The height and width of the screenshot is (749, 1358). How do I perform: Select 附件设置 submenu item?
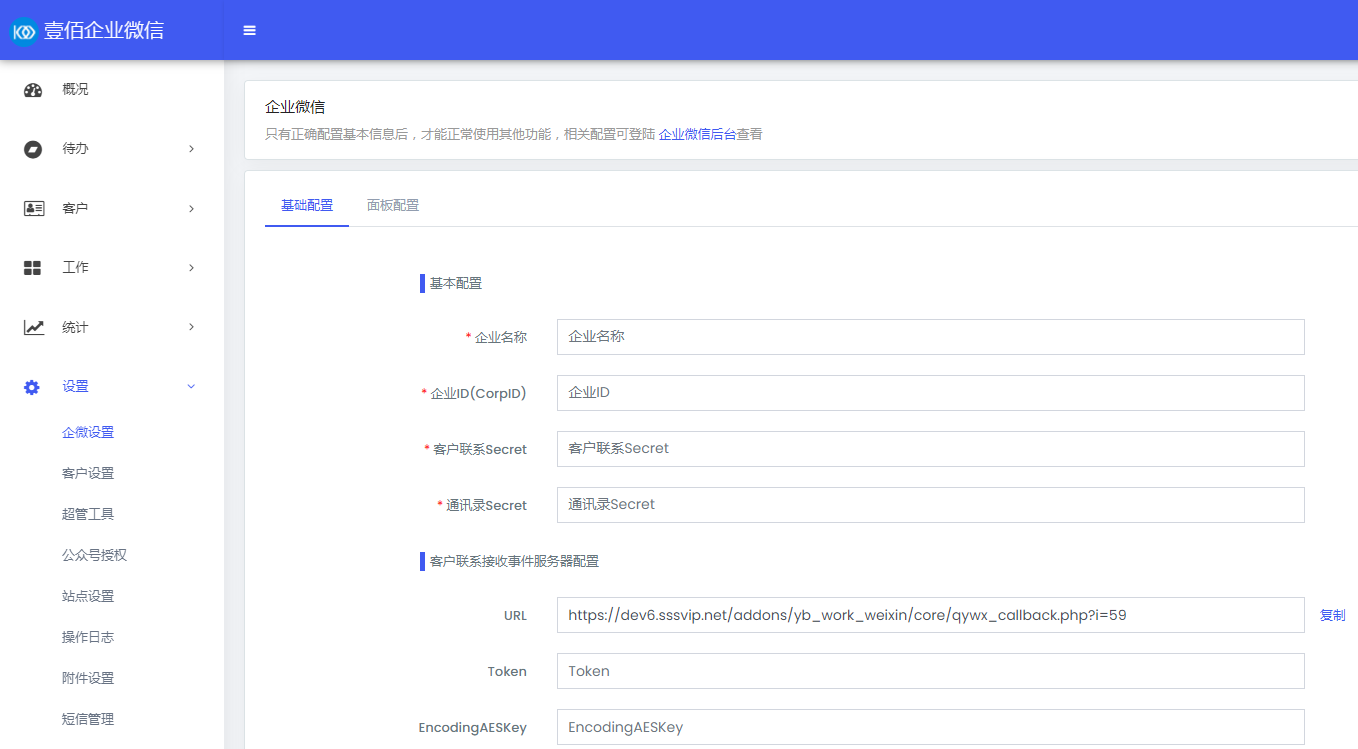tap(88, 678)
